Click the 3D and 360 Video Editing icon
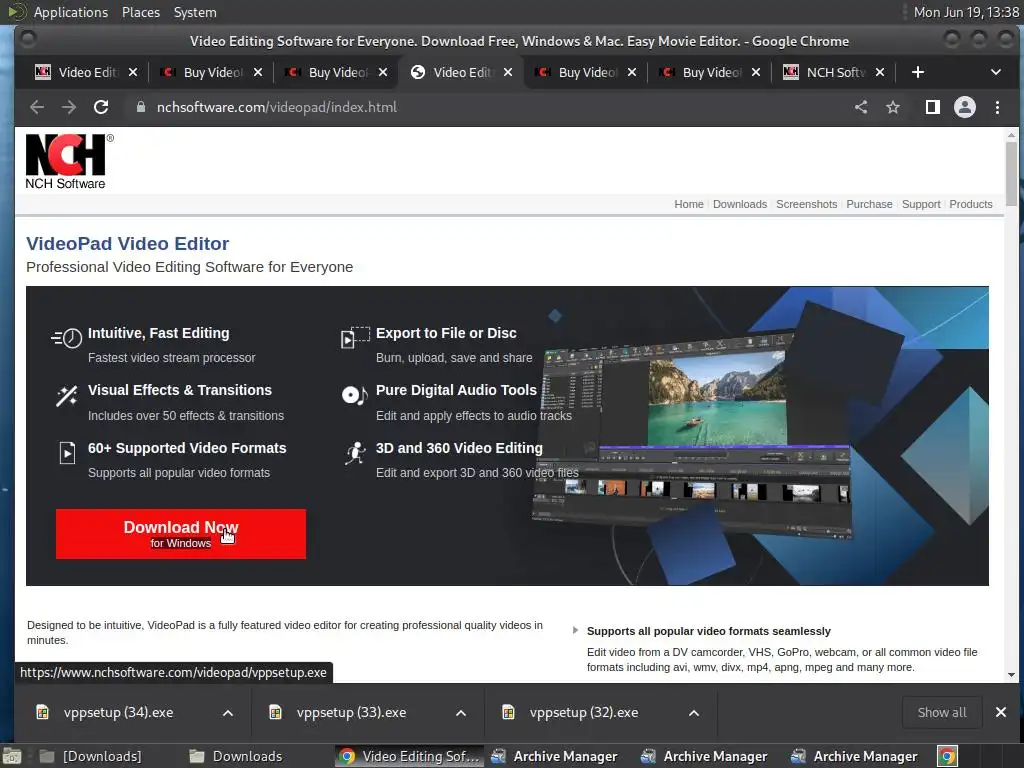The image size is (1024, 768). [x=355, y=453]
